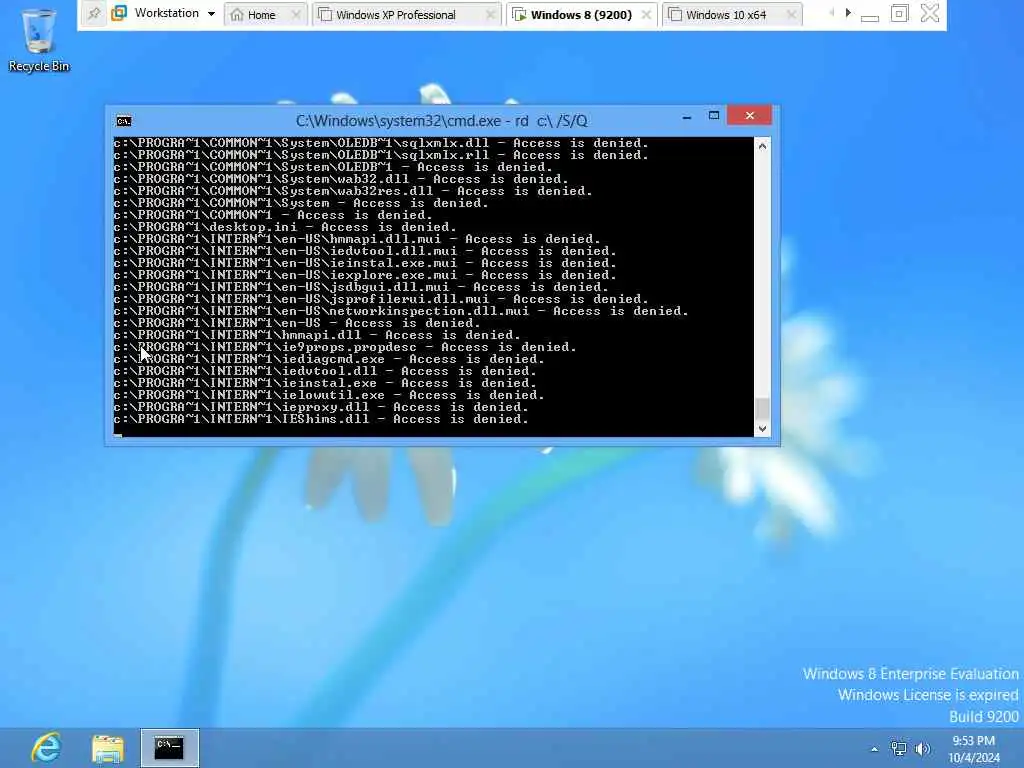
Task: Click the line containing ieproxy.dll
Action: (321, 407)
